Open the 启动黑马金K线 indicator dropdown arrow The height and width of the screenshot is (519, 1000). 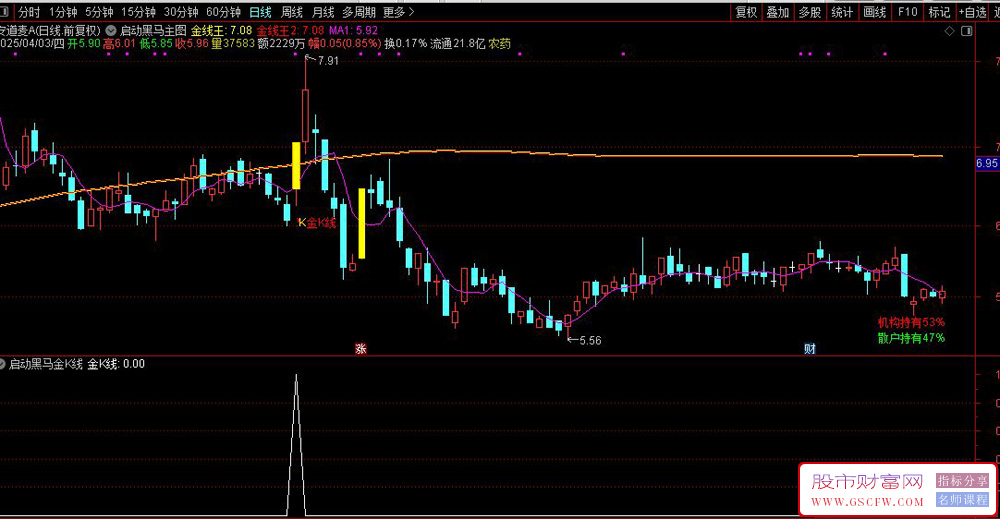[x=3, y=364]
